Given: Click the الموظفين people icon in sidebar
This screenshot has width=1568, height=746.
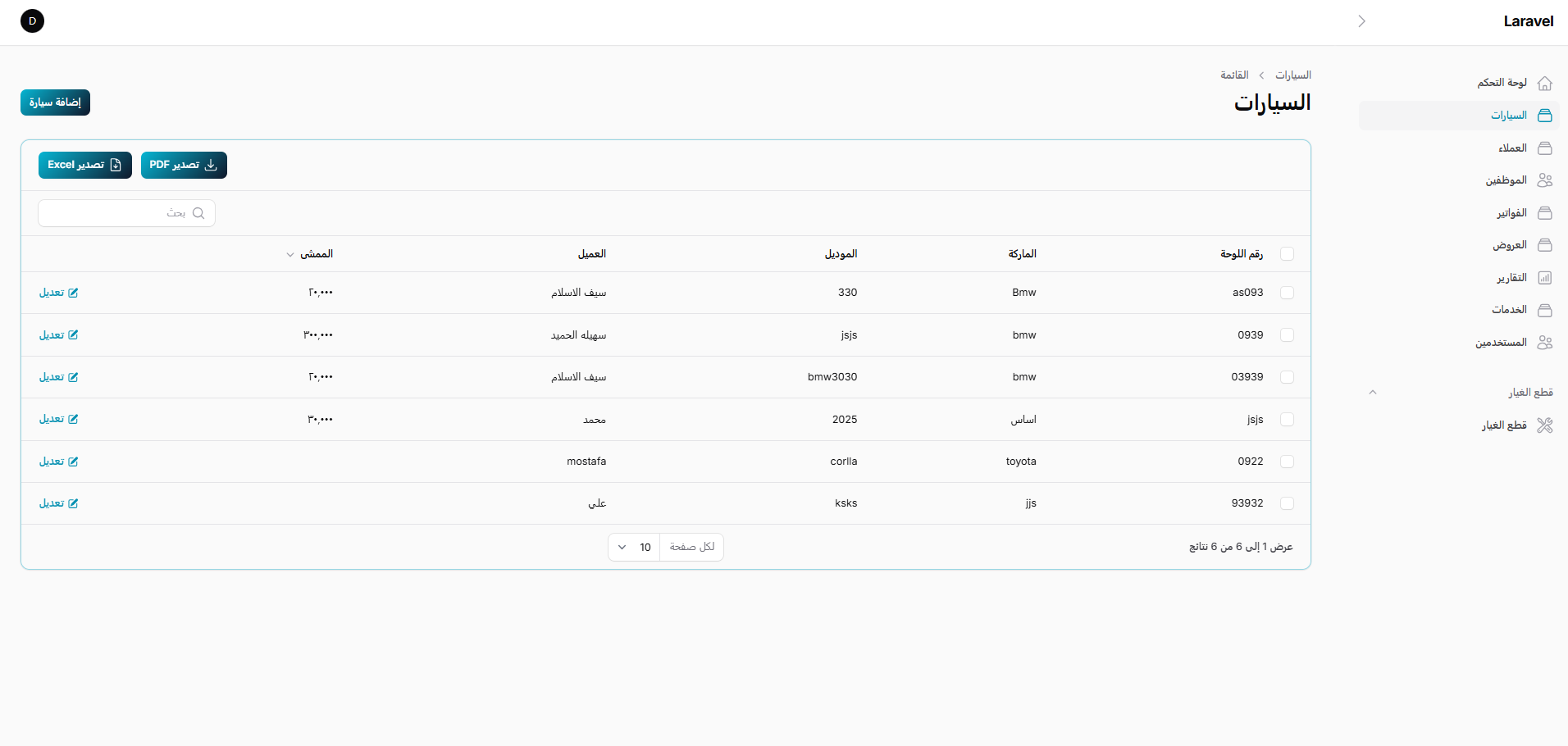Looking at the screenshot, I should pyautogui.click(x=1544, y=180).
